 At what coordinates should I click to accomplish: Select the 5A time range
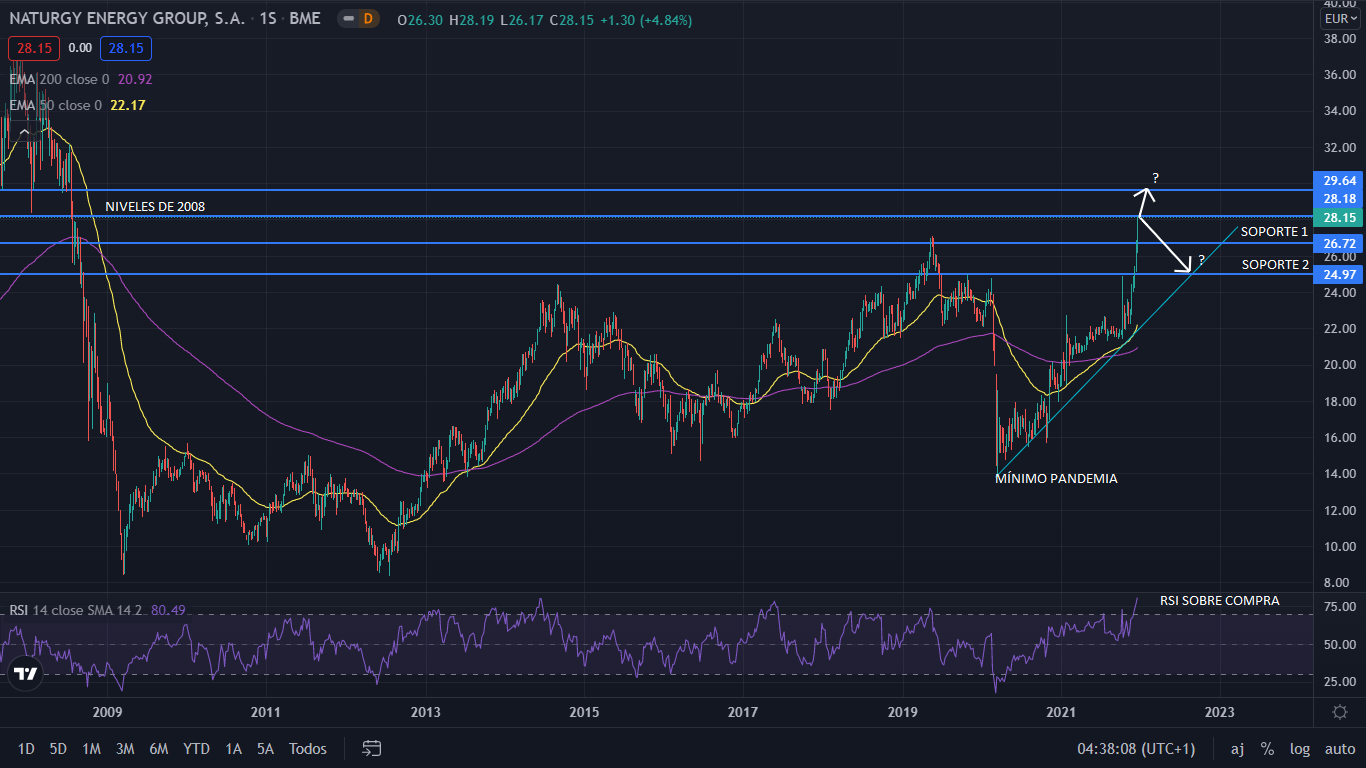point(265,748)
